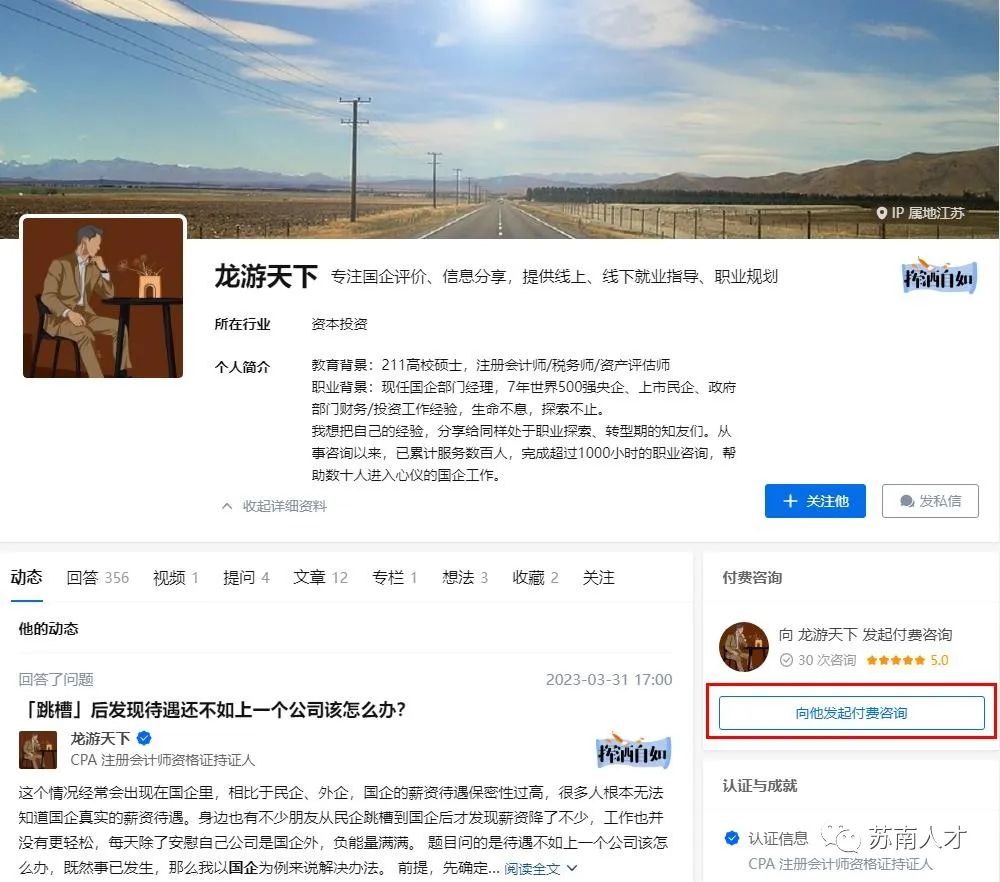The height and width of the screenshot is (882, 1000).
Task: Select the 专栏 tab
Action: pos(394,578)
